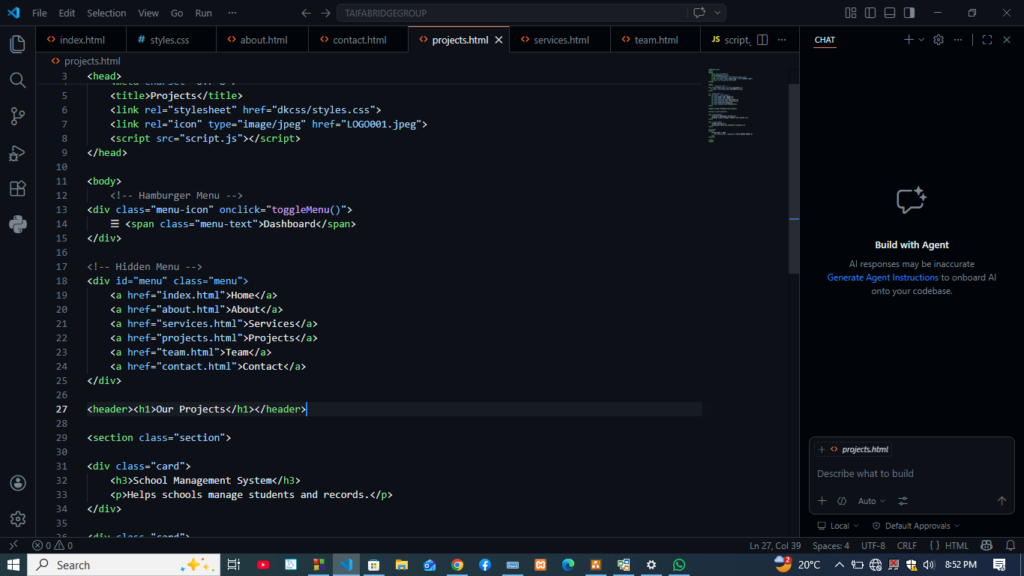Viewport: 1024px width, 576px height.
Task: Open notifications bell in status bar
Action: pos(1010,545)
